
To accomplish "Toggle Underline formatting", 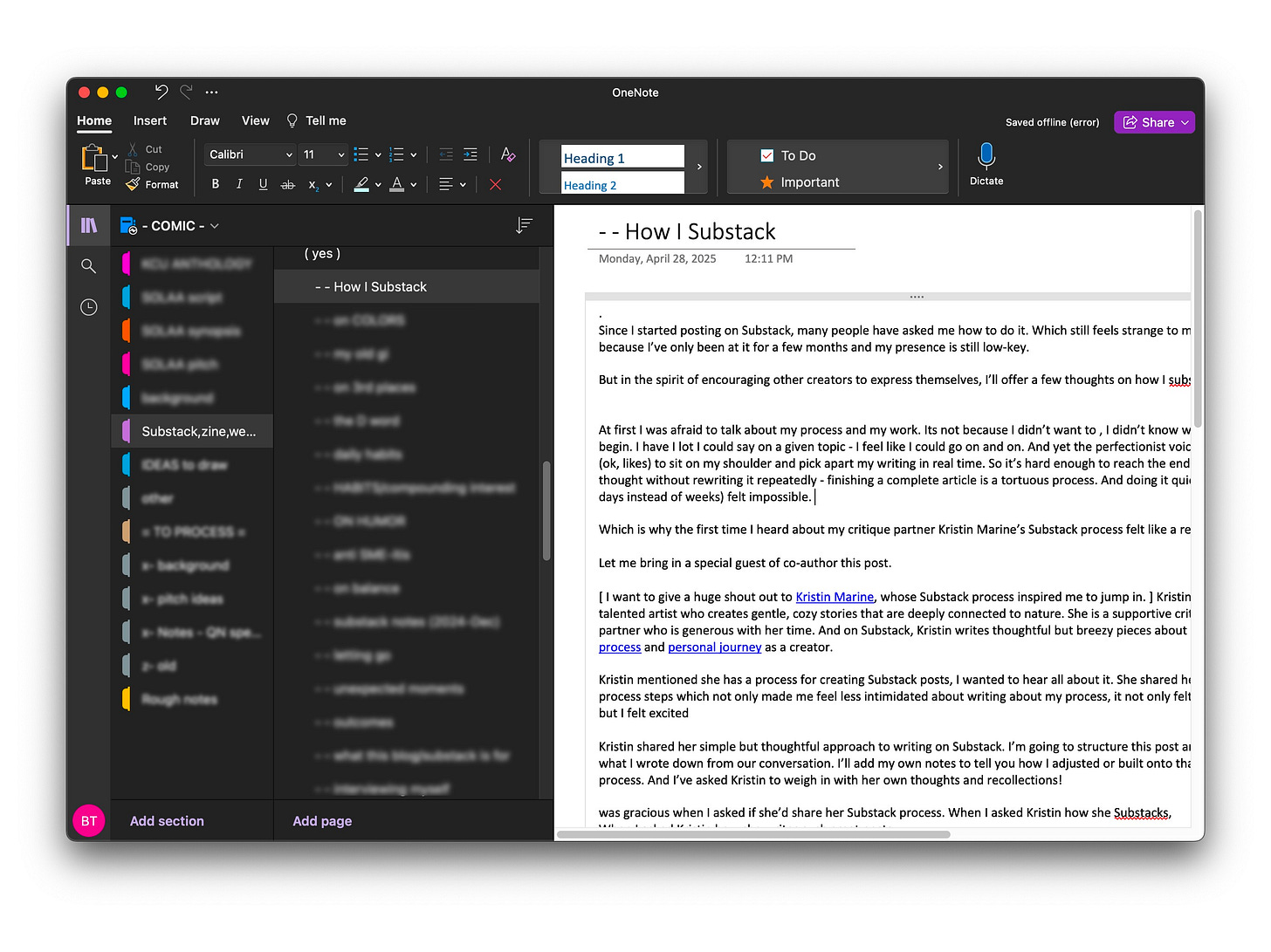I will (x=263, y=184).
